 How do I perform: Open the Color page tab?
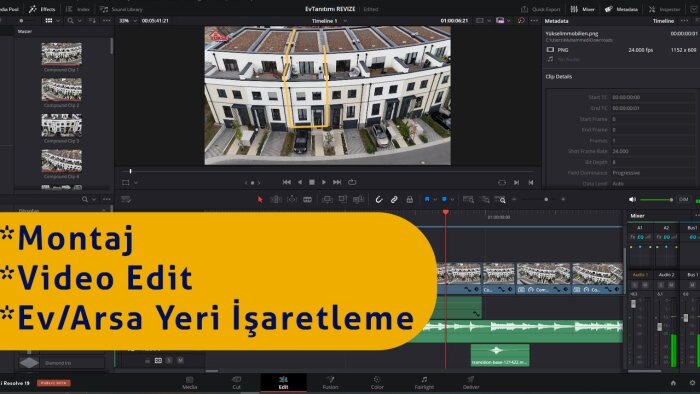[377, 383]
